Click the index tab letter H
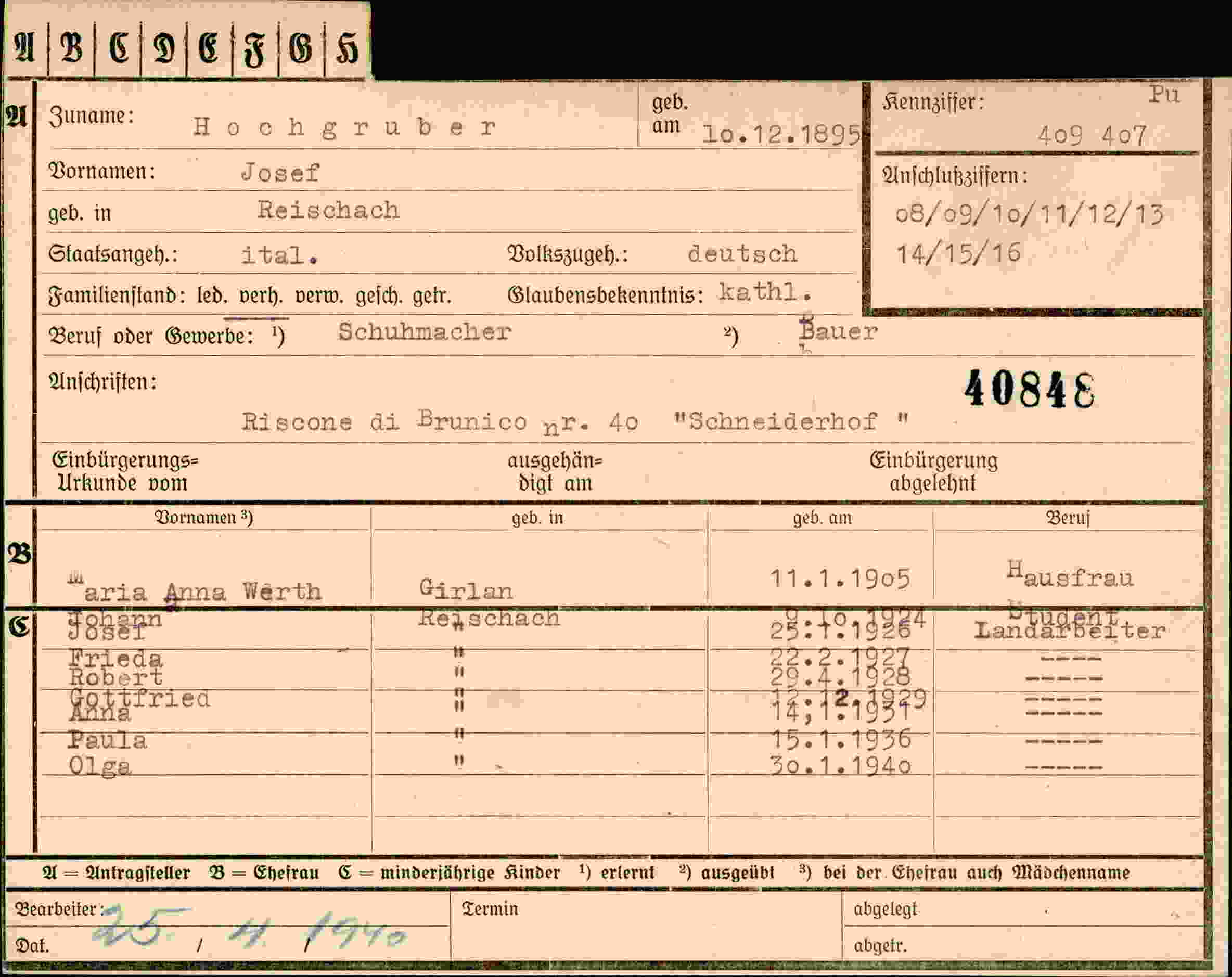1232x977 pixels. point(346,48)
